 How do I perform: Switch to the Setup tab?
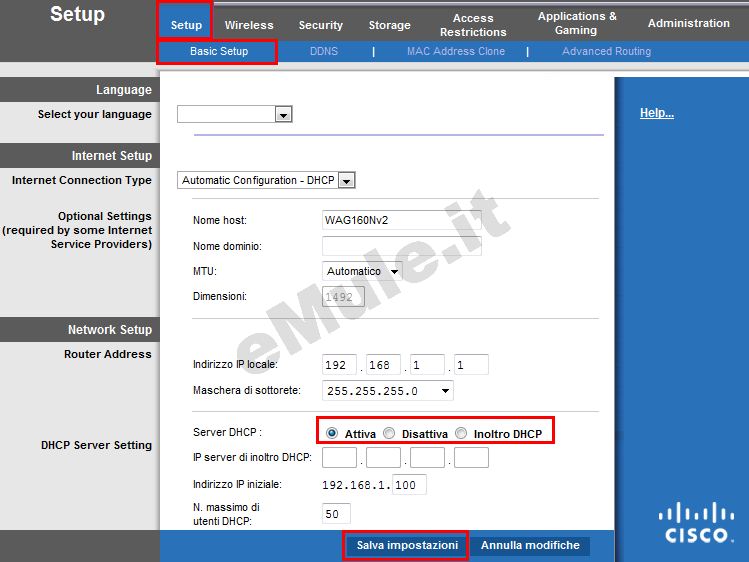coord(186,25)
